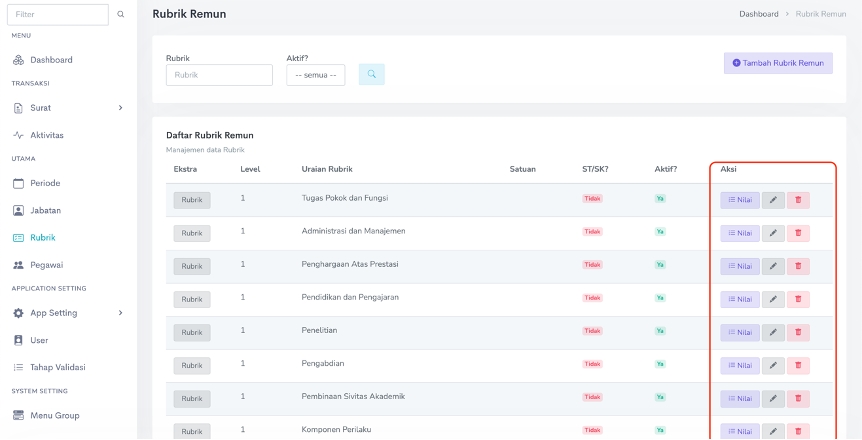
Task: Edit the Penelitian rubric with pencil icon
Action: pos(773,332)
